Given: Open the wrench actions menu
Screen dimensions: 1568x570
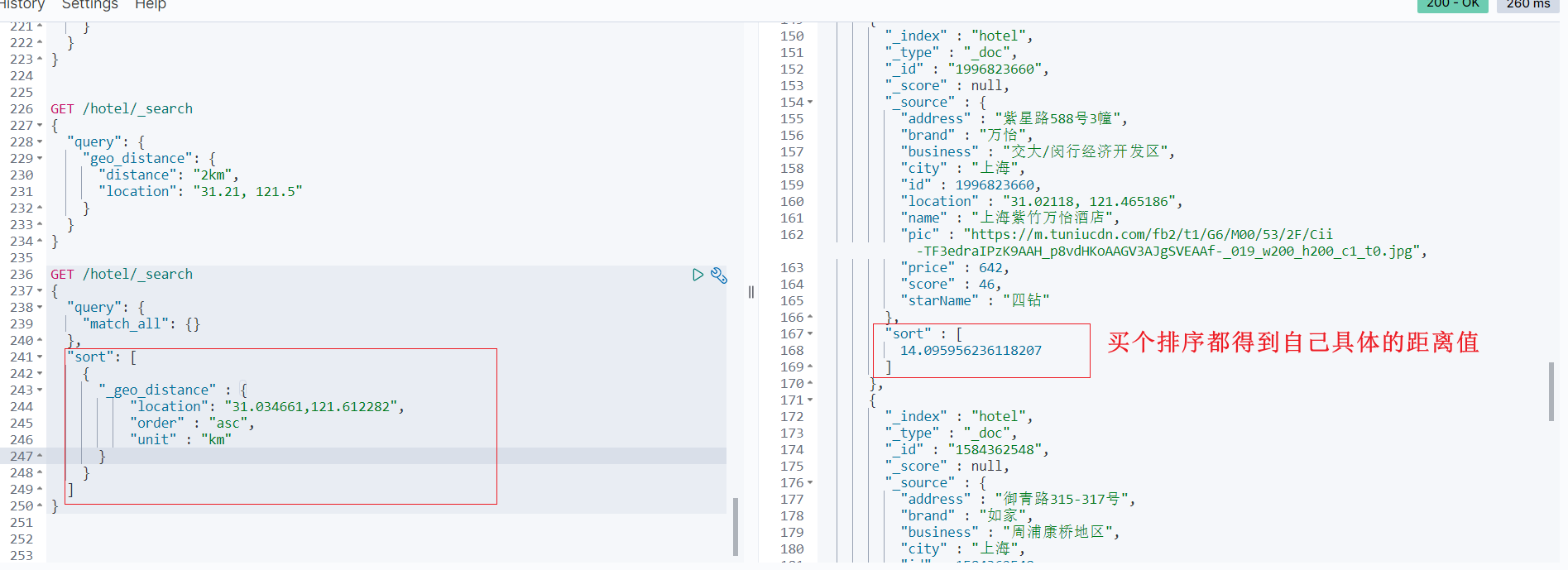Looking at the screenshot, I should pyautogui.click(x=719, y=275).
